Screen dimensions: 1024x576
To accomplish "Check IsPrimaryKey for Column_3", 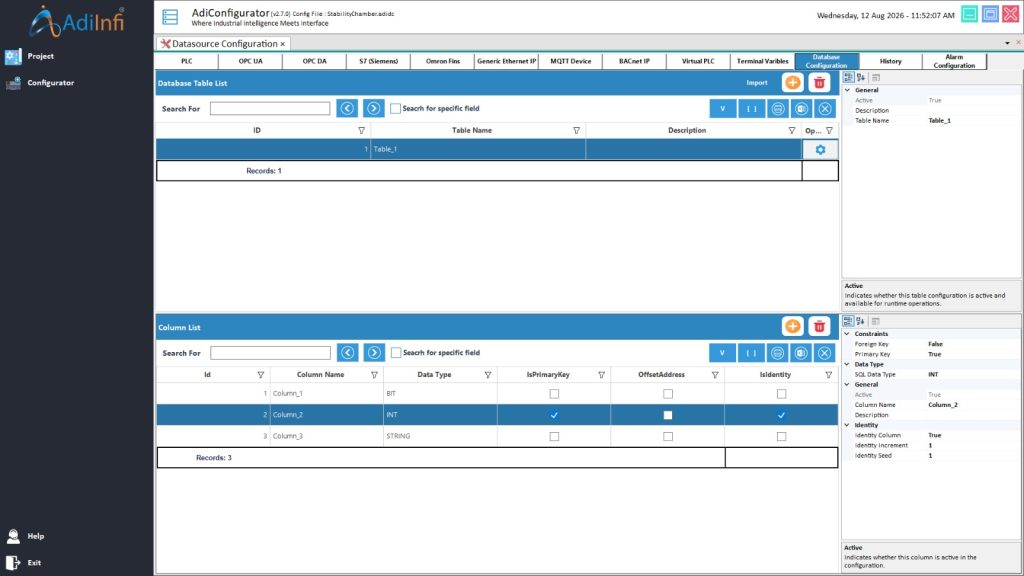I will [554, 436].
